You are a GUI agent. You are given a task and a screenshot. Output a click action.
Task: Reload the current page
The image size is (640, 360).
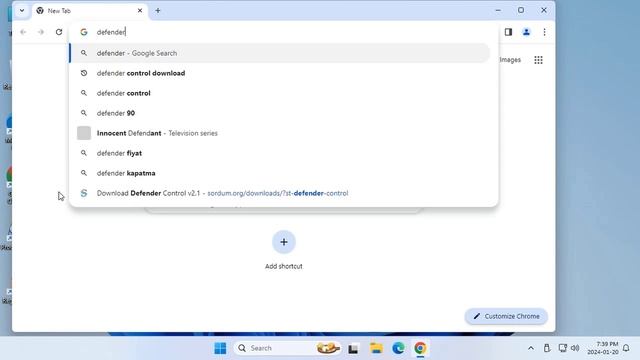59,32
